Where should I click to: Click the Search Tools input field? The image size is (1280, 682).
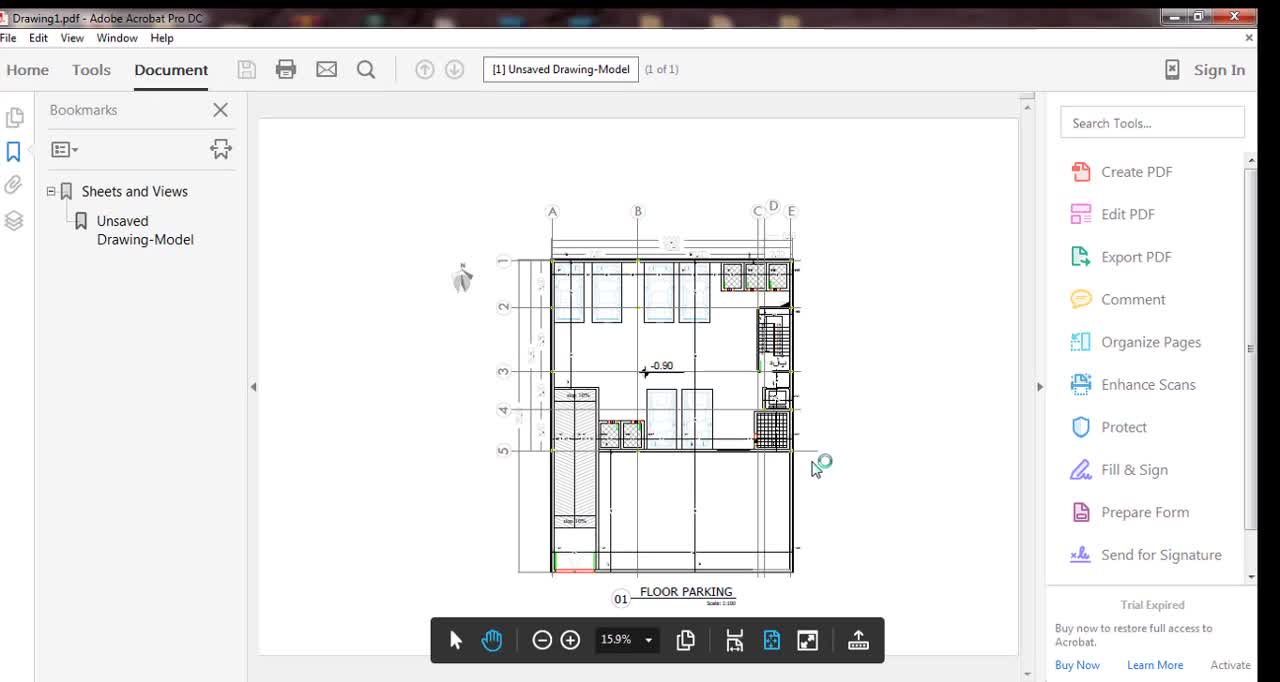(x=1152, y=123)
